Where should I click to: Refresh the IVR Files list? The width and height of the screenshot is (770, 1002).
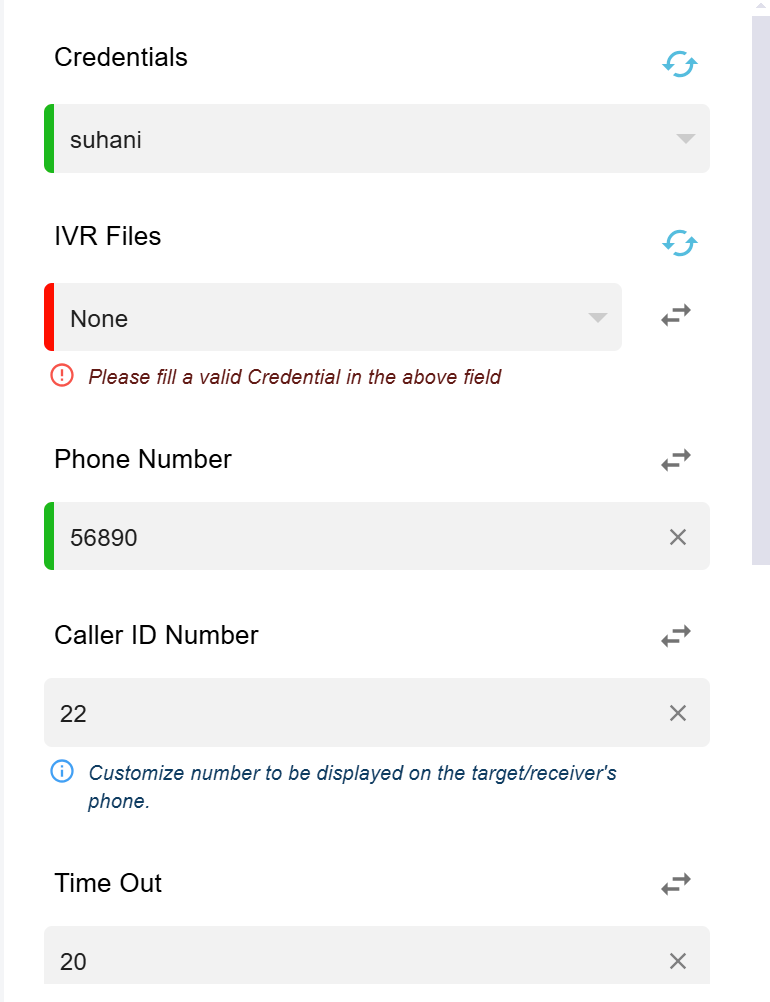coord(679,243)
